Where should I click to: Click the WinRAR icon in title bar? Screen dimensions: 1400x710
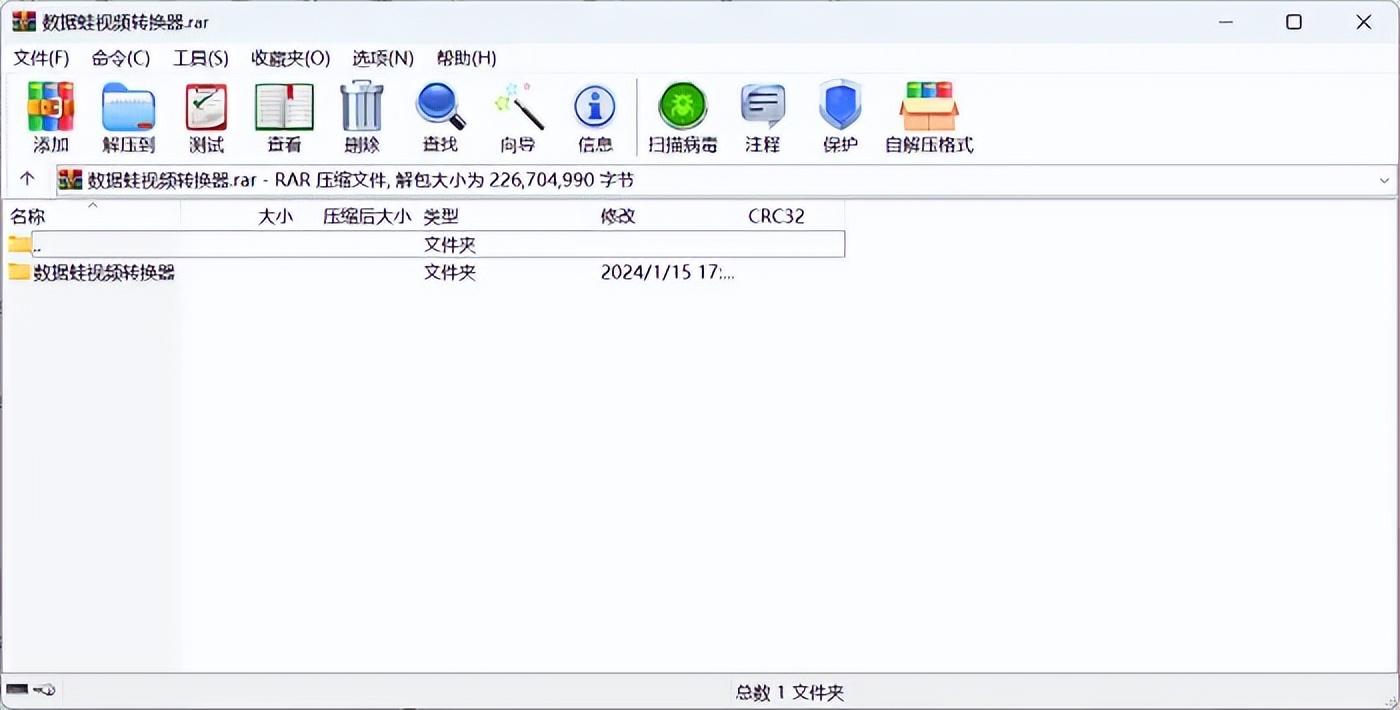pos(24,21)
